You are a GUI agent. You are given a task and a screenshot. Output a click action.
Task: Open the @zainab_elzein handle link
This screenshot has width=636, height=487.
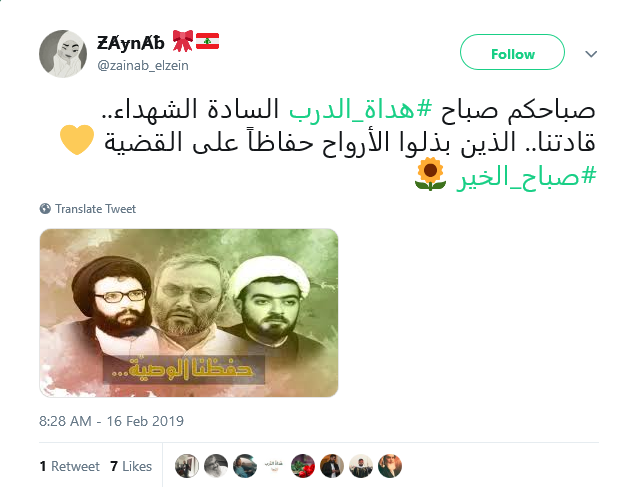click(143, 66)
